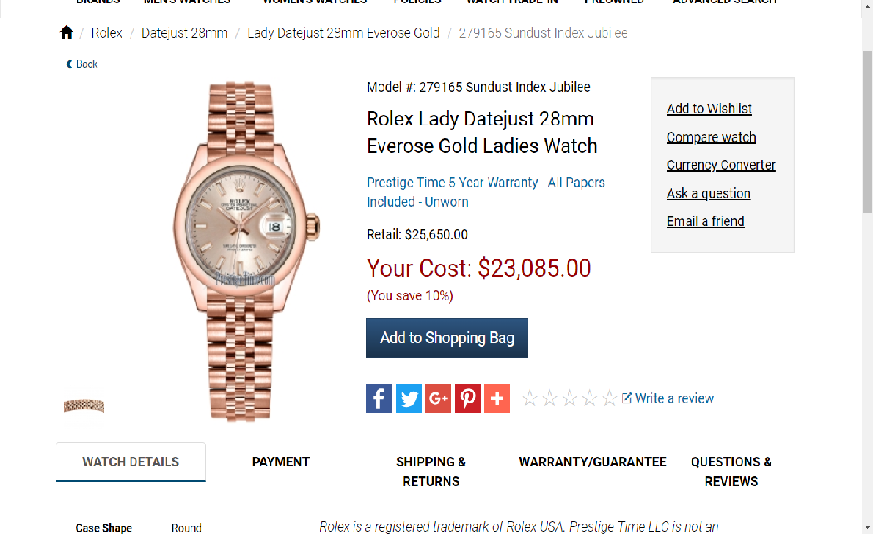Share on Google Plus icon
Screen dimensions: 873x534
[x=438, y=398]
